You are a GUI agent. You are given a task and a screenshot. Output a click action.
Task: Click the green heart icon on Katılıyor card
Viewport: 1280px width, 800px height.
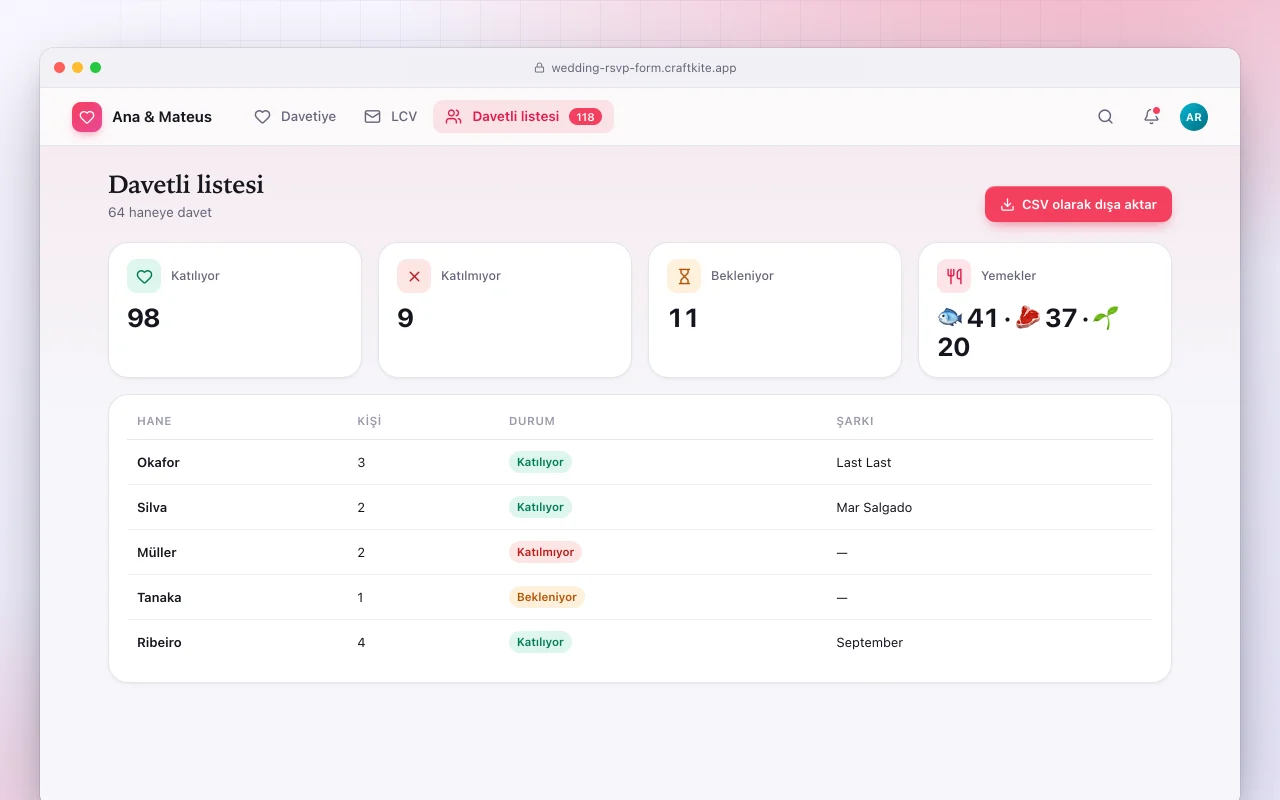[144, 276]
